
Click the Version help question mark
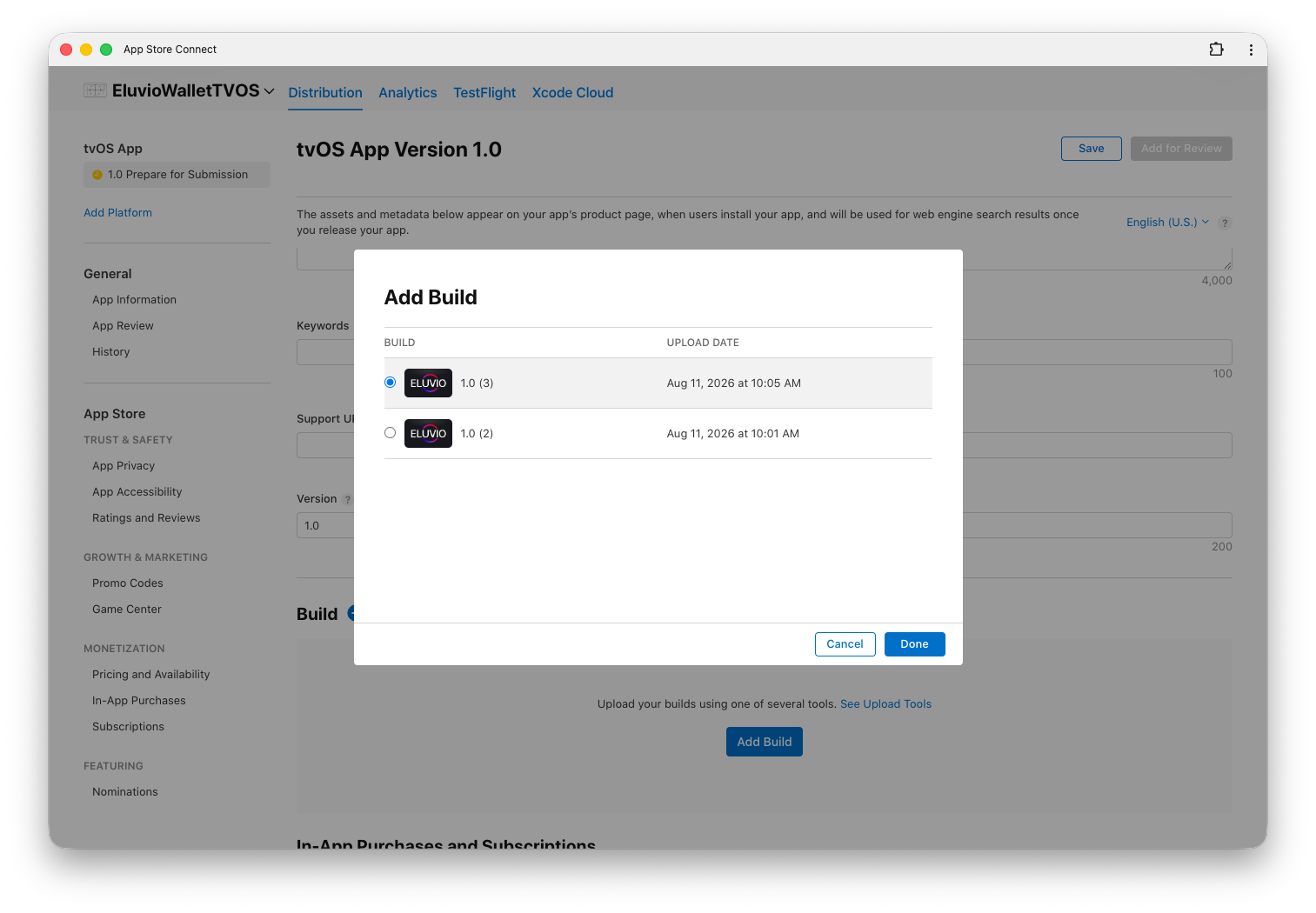pos(347,500)
